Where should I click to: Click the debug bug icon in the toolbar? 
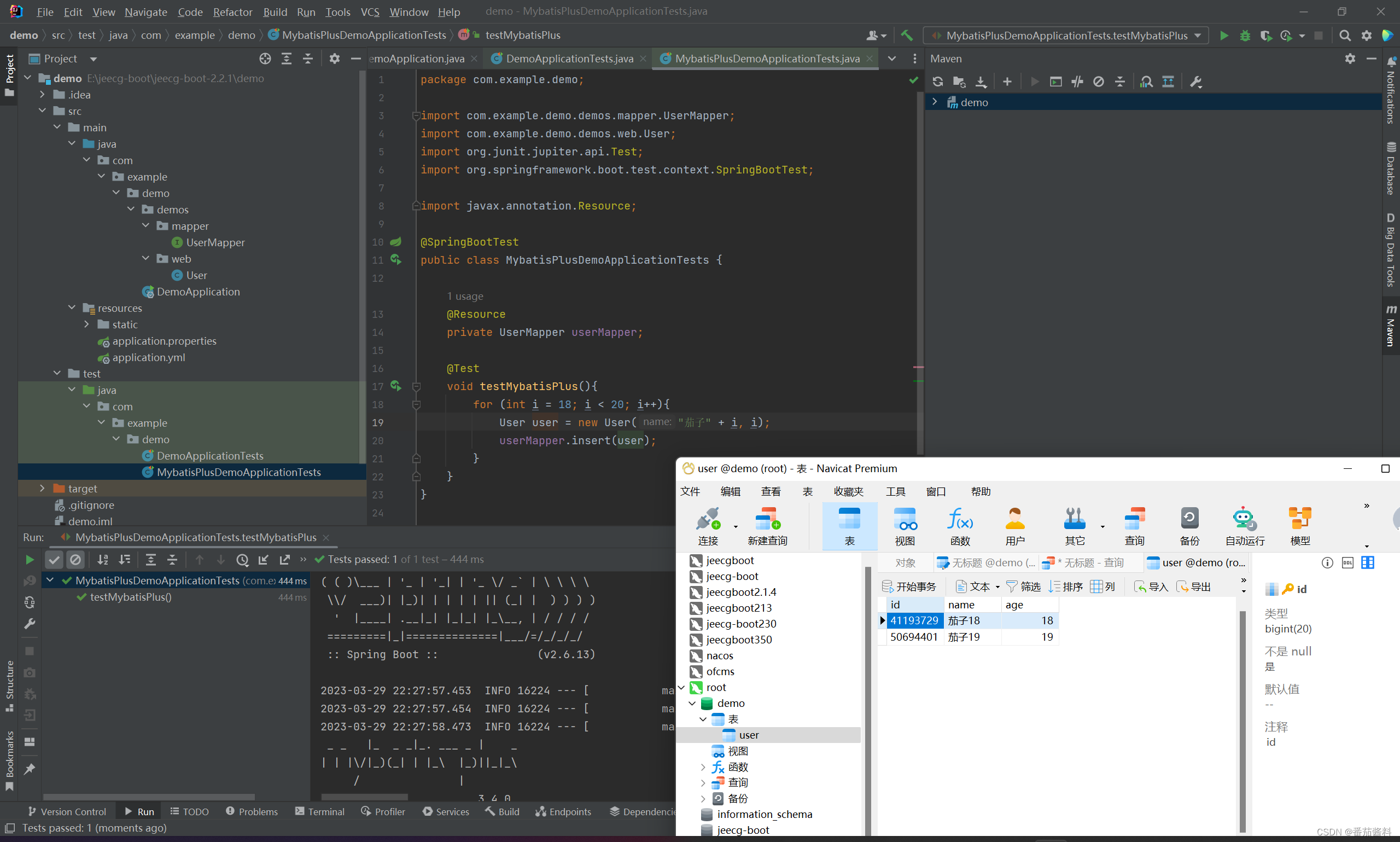(1245, 35)
